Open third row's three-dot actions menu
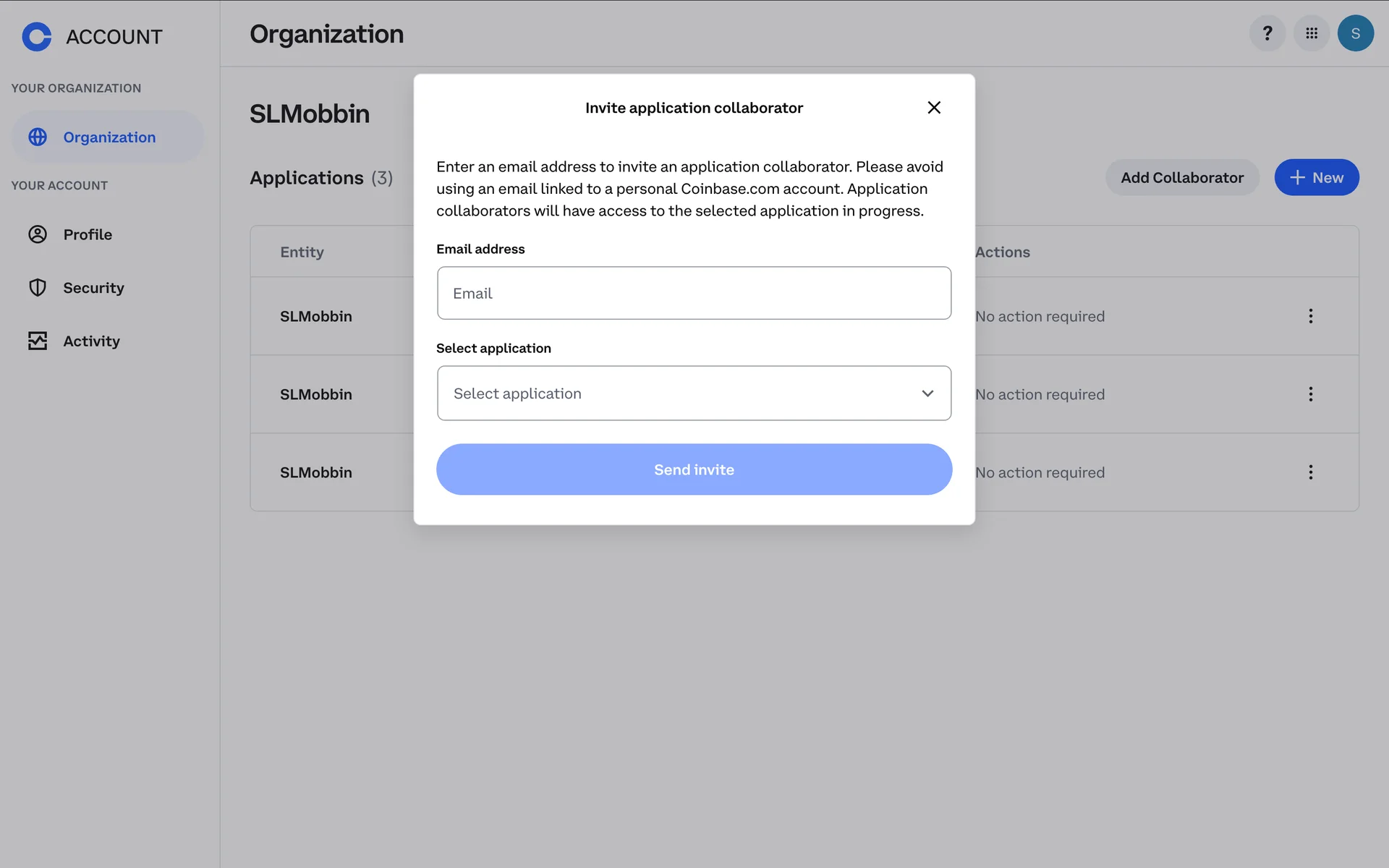 1310,472
